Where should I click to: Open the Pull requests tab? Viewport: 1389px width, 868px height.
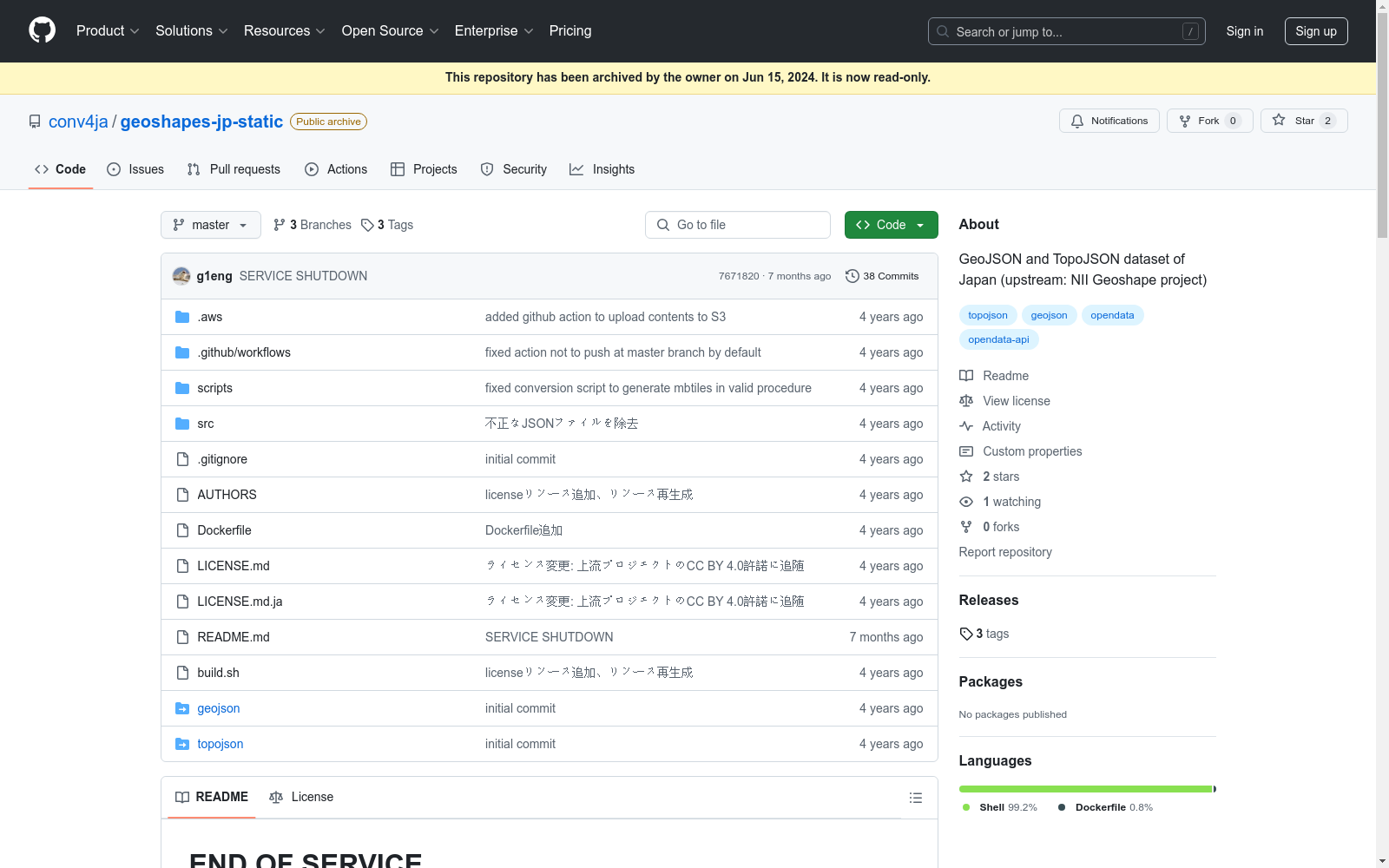point(234,169)
